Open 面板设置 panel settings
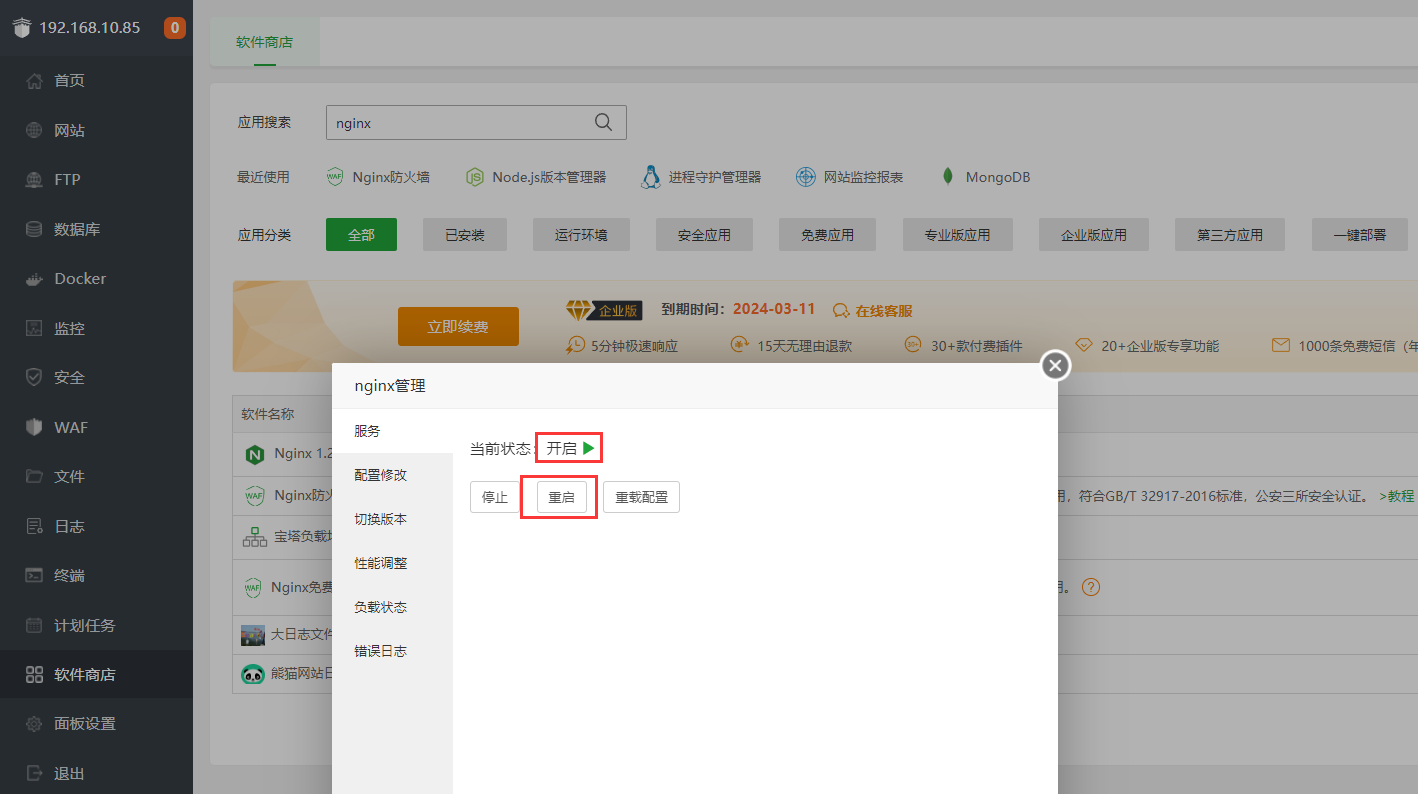 (96, 724)
